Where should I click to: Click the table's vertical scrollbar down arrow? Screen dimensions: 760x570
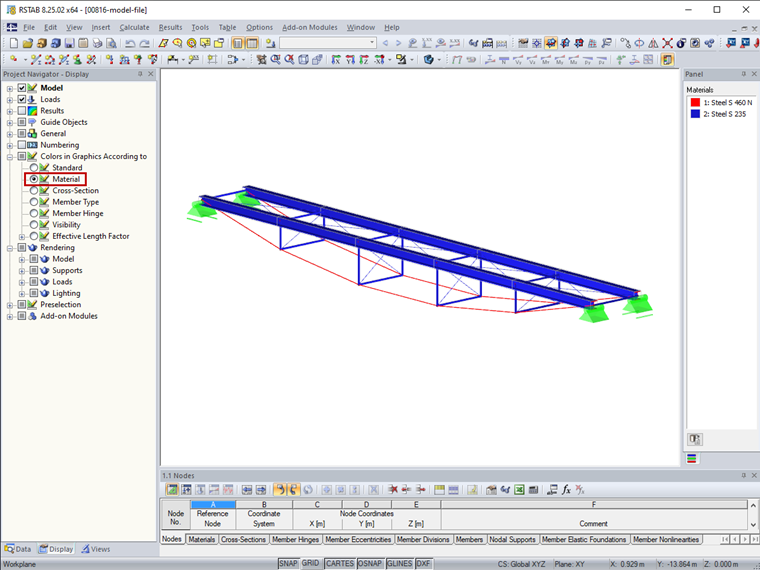point(753,524)
